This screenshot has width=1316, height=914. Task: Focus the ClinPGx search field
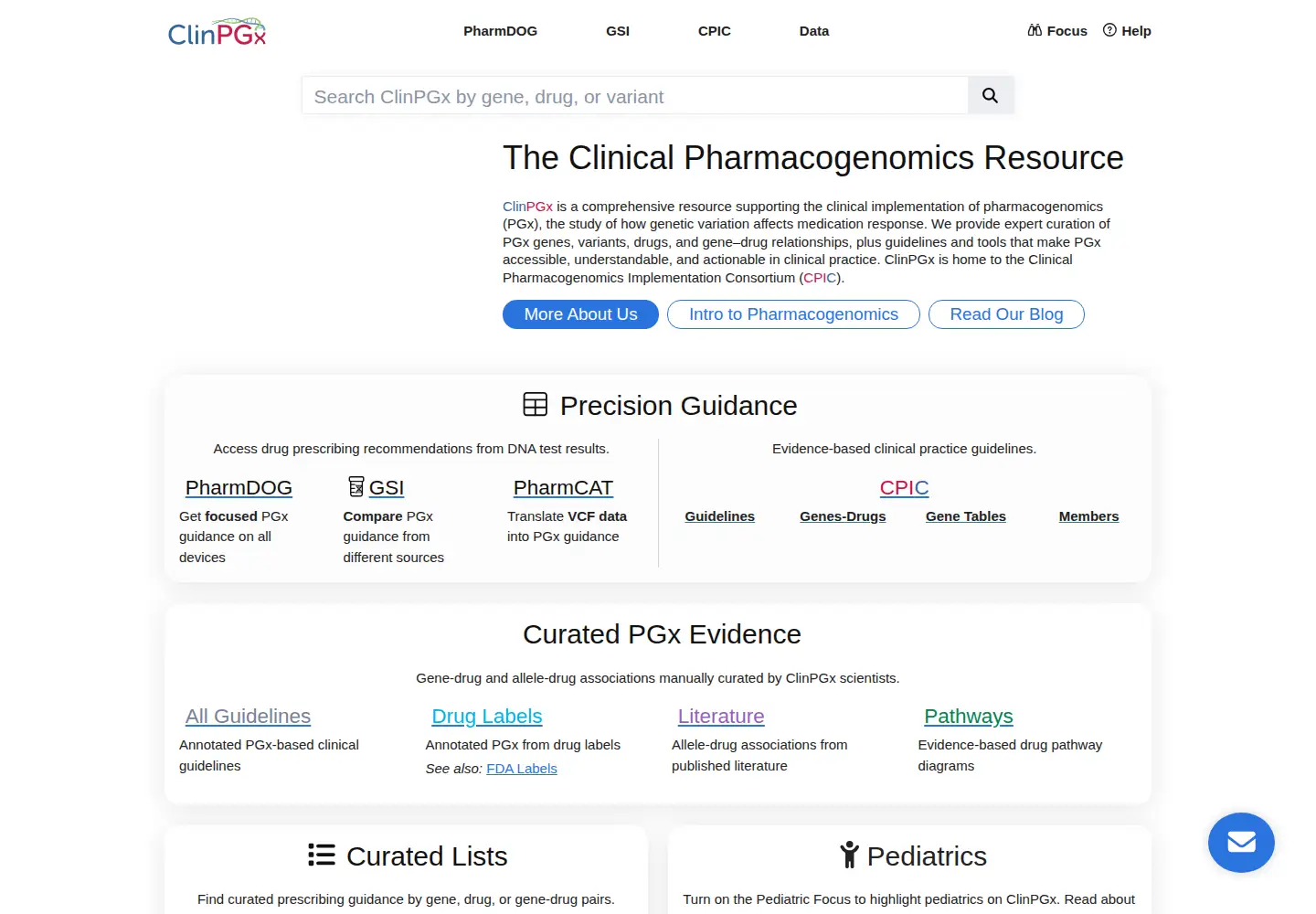634,96
